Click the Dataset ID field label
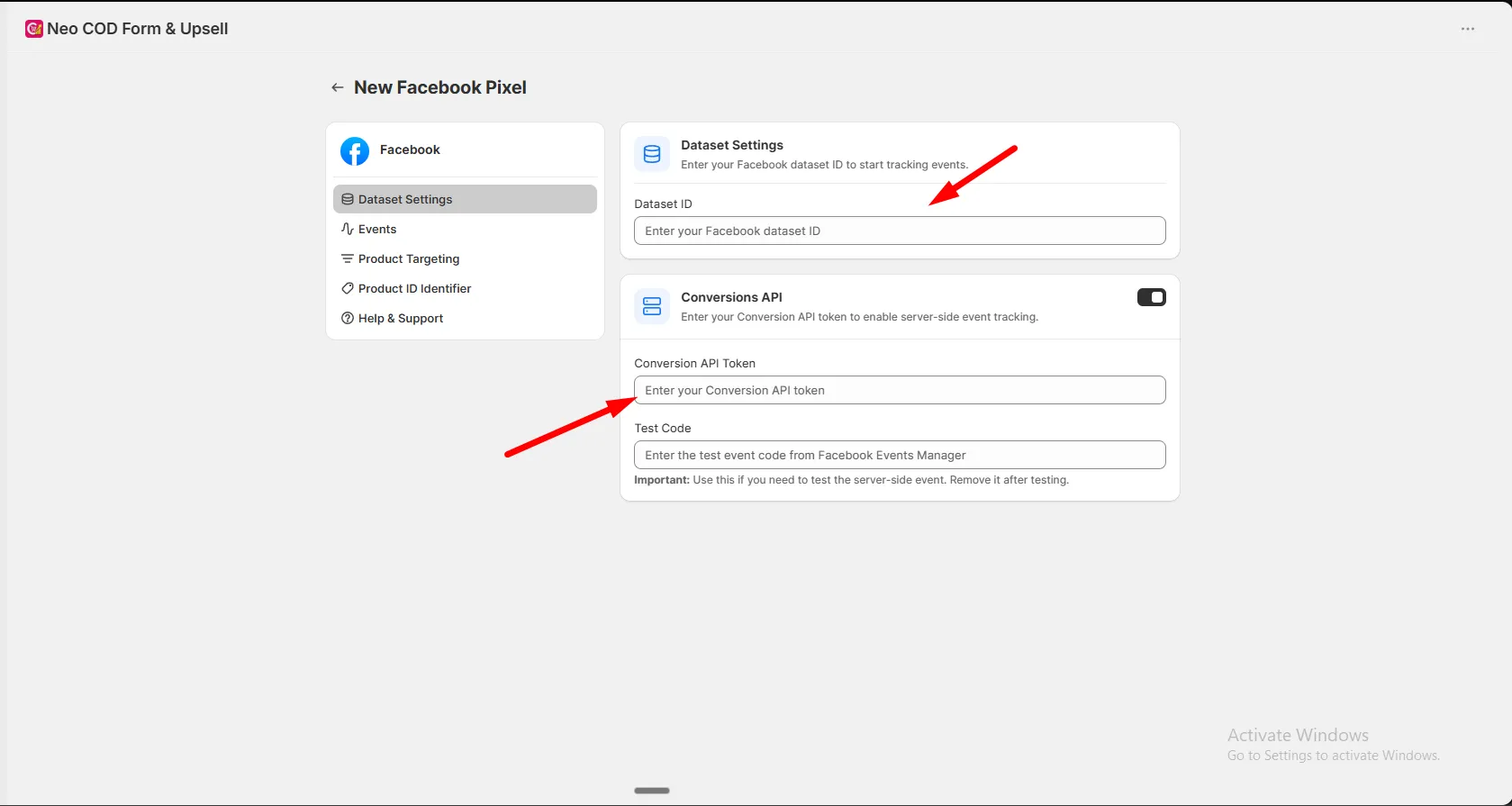 point(663,204)
